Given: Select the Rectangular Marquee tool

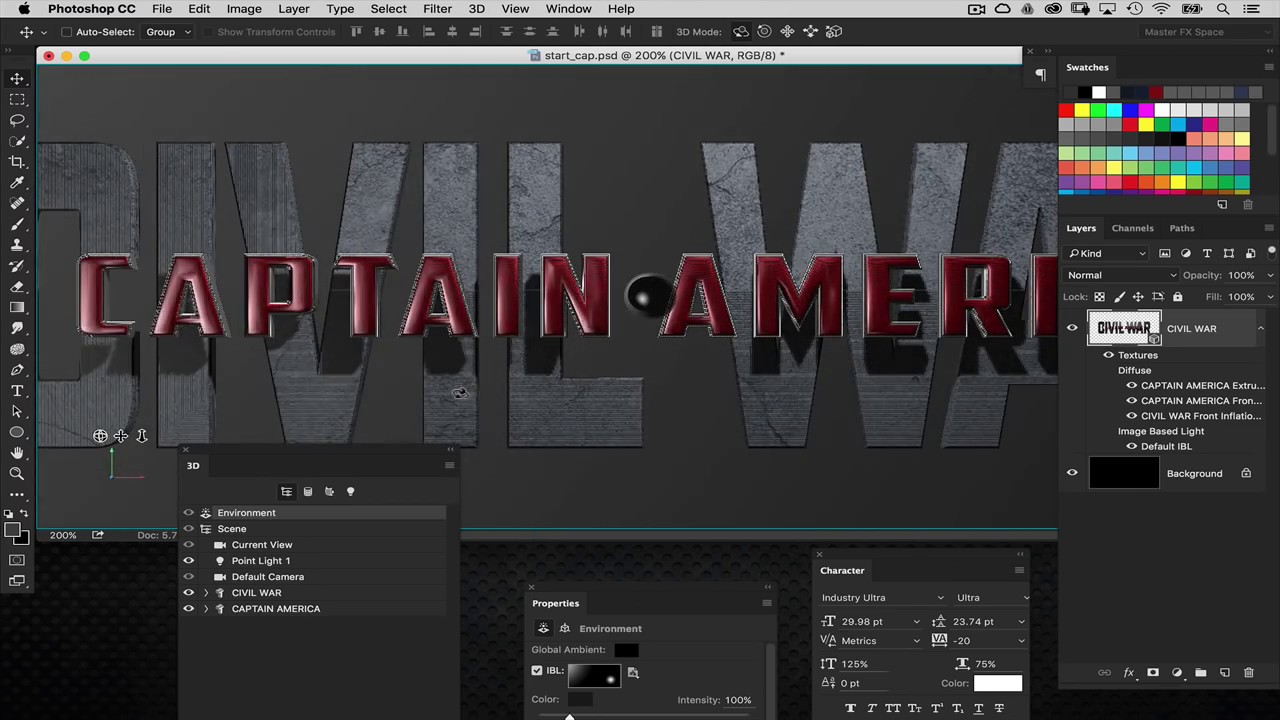Looking at the screenshot, I should 17,100.
